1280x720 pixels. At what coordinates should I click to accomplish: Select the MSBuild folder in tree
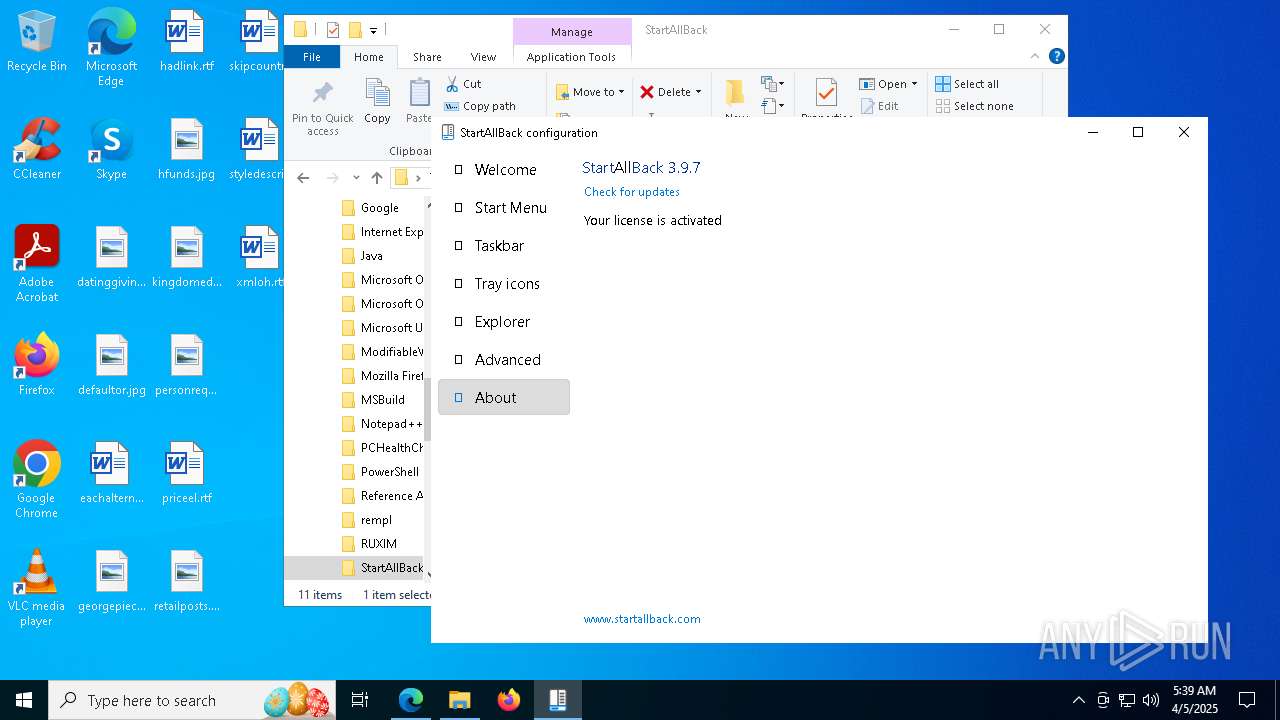pyautogui.click(x=383, y=400)
